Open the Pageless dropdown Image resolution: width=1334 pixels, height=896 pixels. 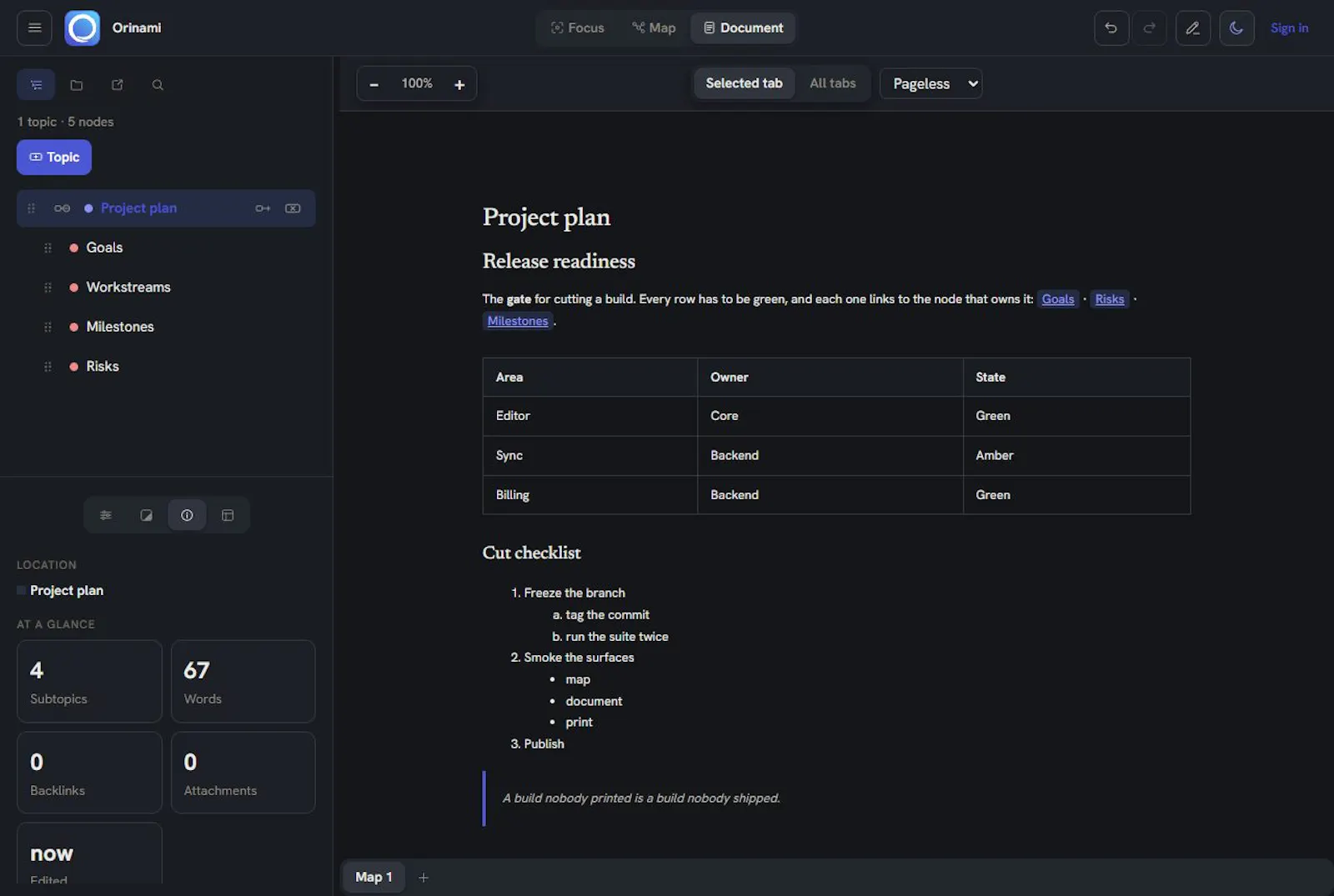point(931,83)
